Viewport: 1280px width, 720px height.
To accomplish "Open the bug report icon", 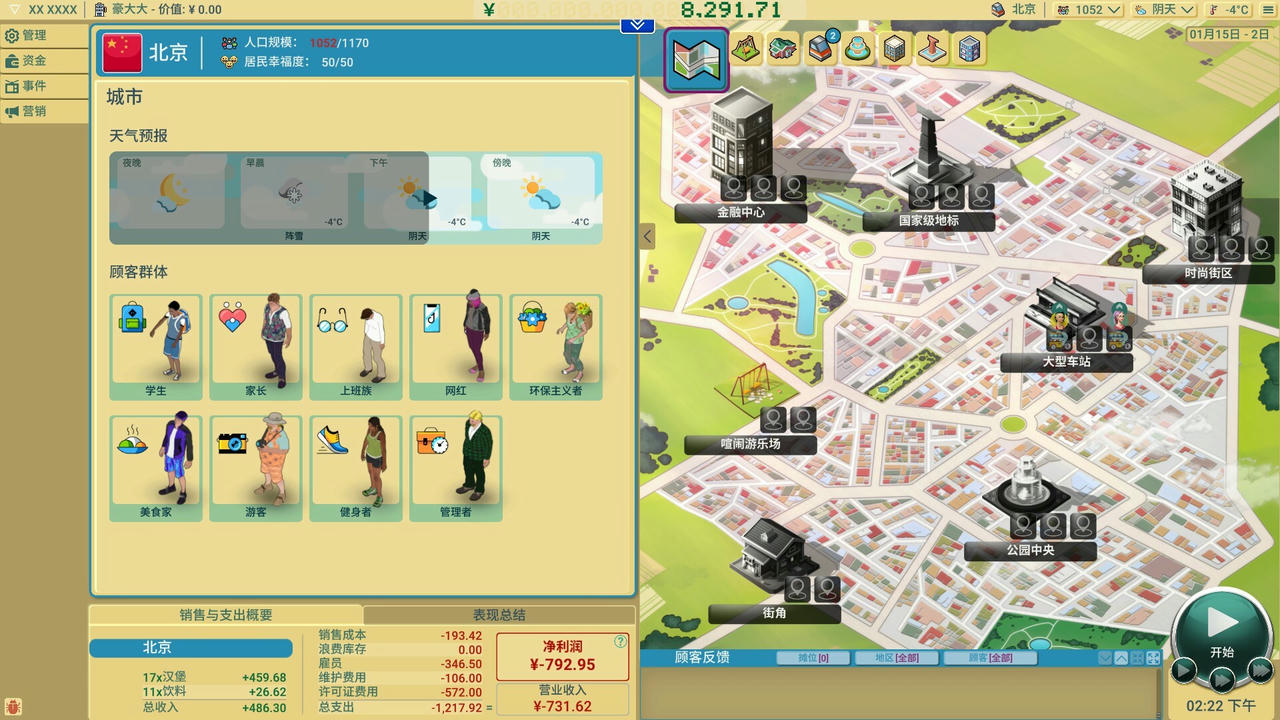I will pyautogui.click(x=13, y=707).
